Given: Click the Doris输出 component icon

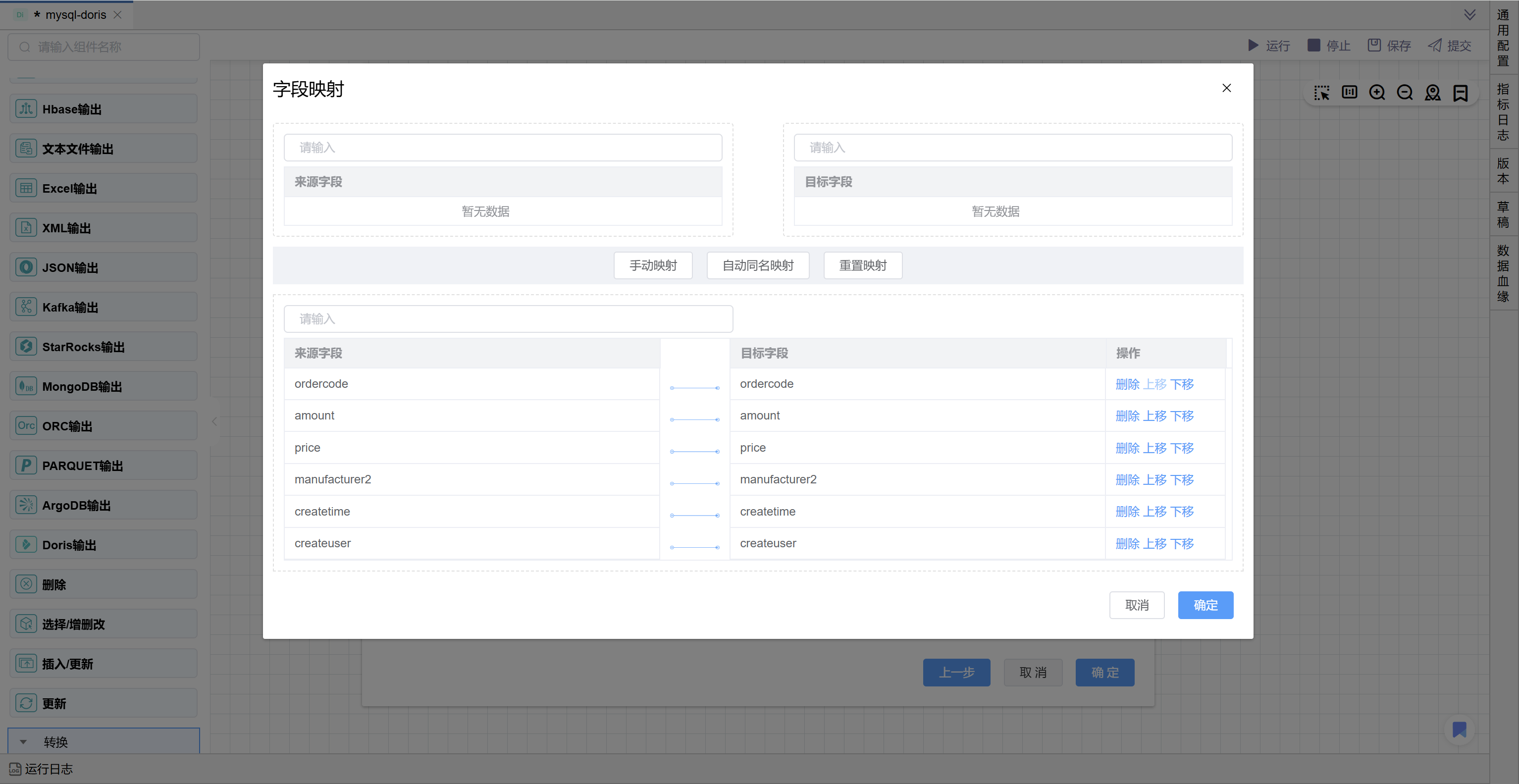Looking at the screenshot, I should click(x=26, y=545).
